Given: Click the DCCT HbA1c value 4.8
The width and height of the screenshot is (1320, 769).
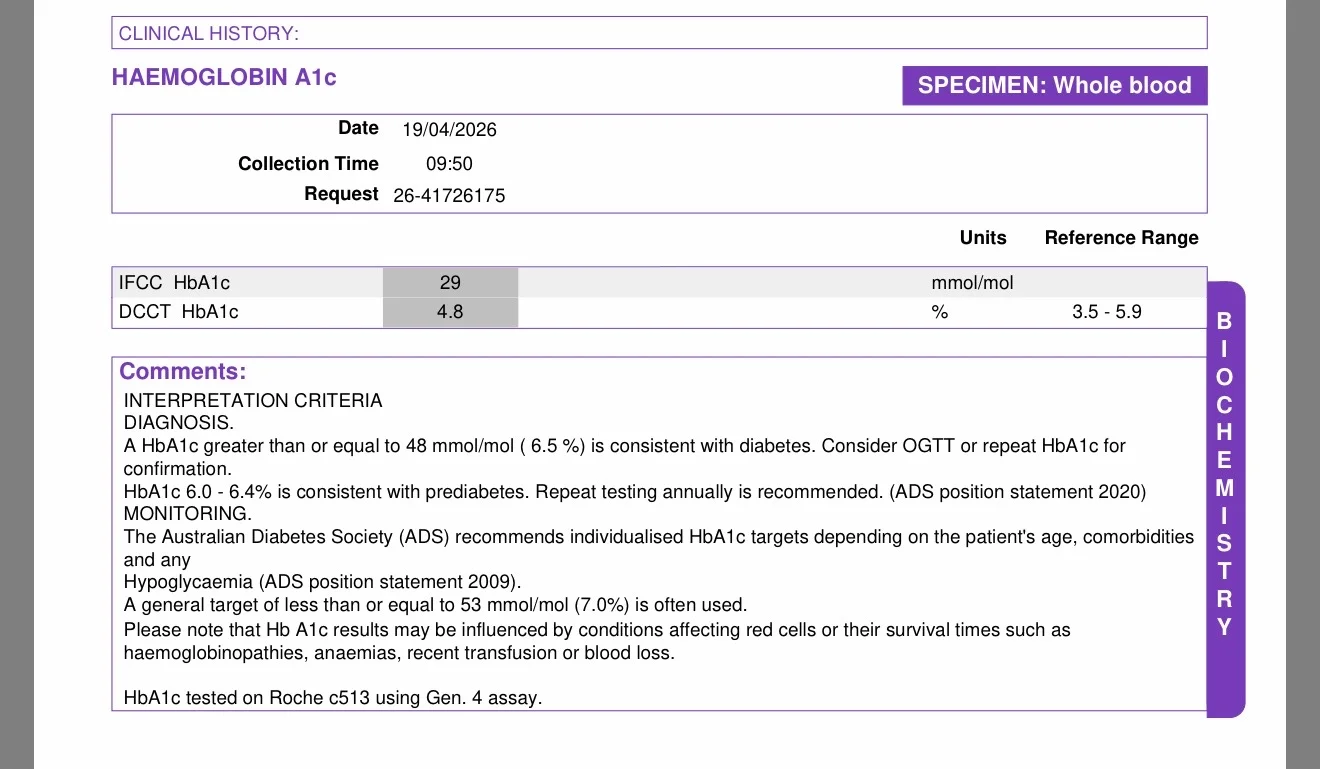Looking at the screenshot, I should (450, 312).
